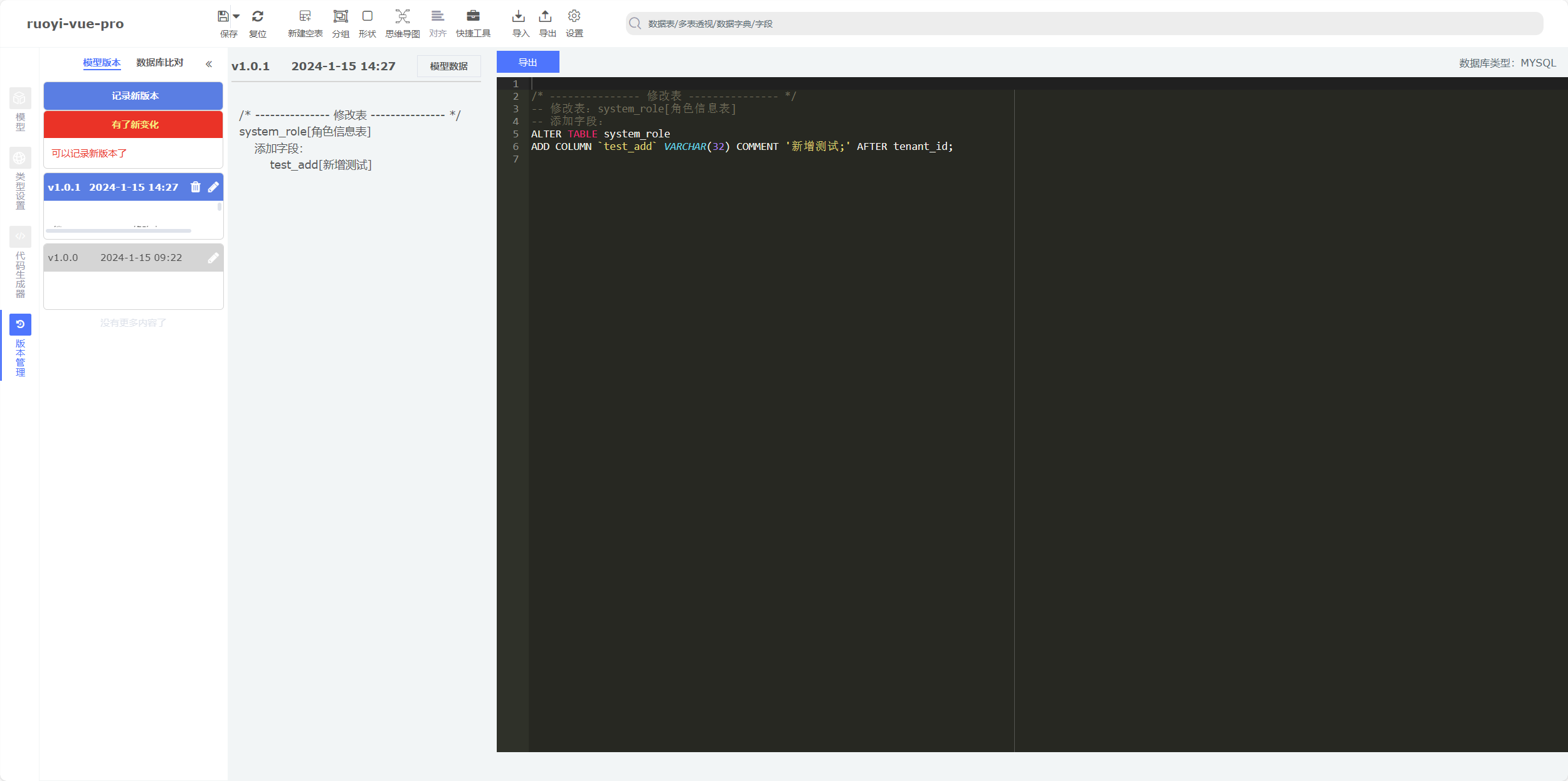Click the red 有了新变化 banner
The image size is (1568, 781).
click(133, 125)
